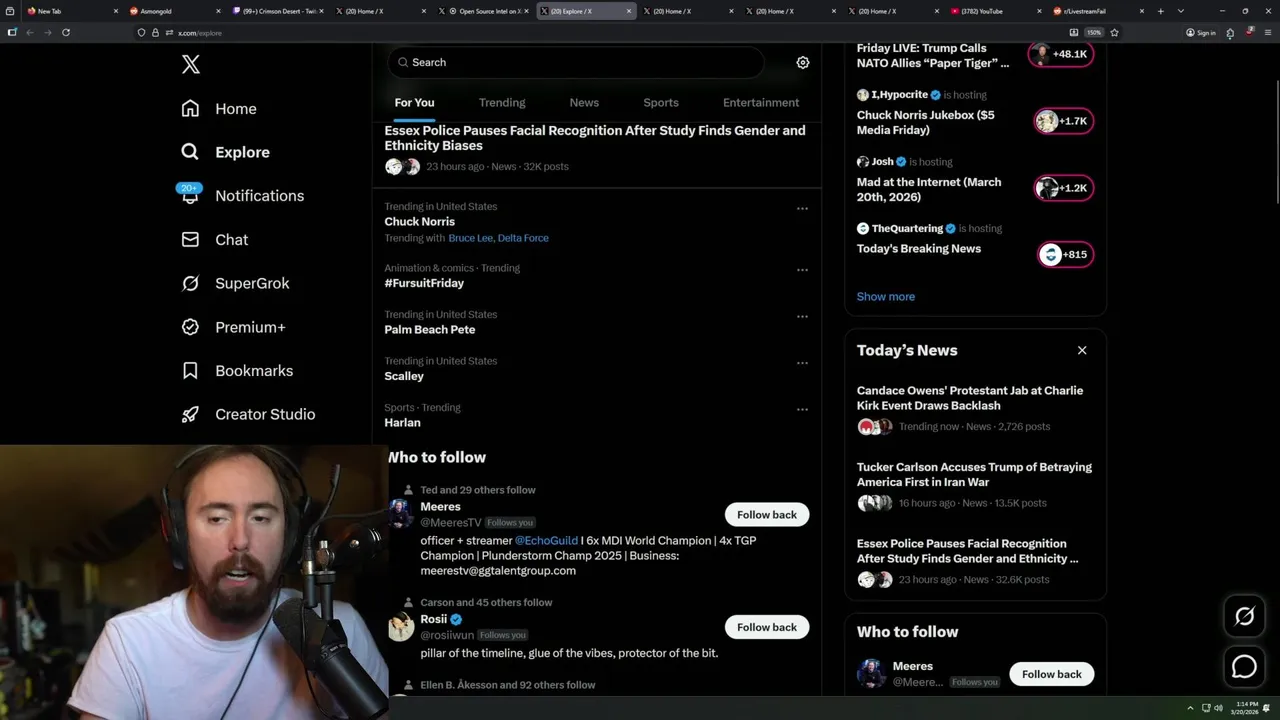Open the floating chat messages button

pyautogui.click(x=1244, y=666)
